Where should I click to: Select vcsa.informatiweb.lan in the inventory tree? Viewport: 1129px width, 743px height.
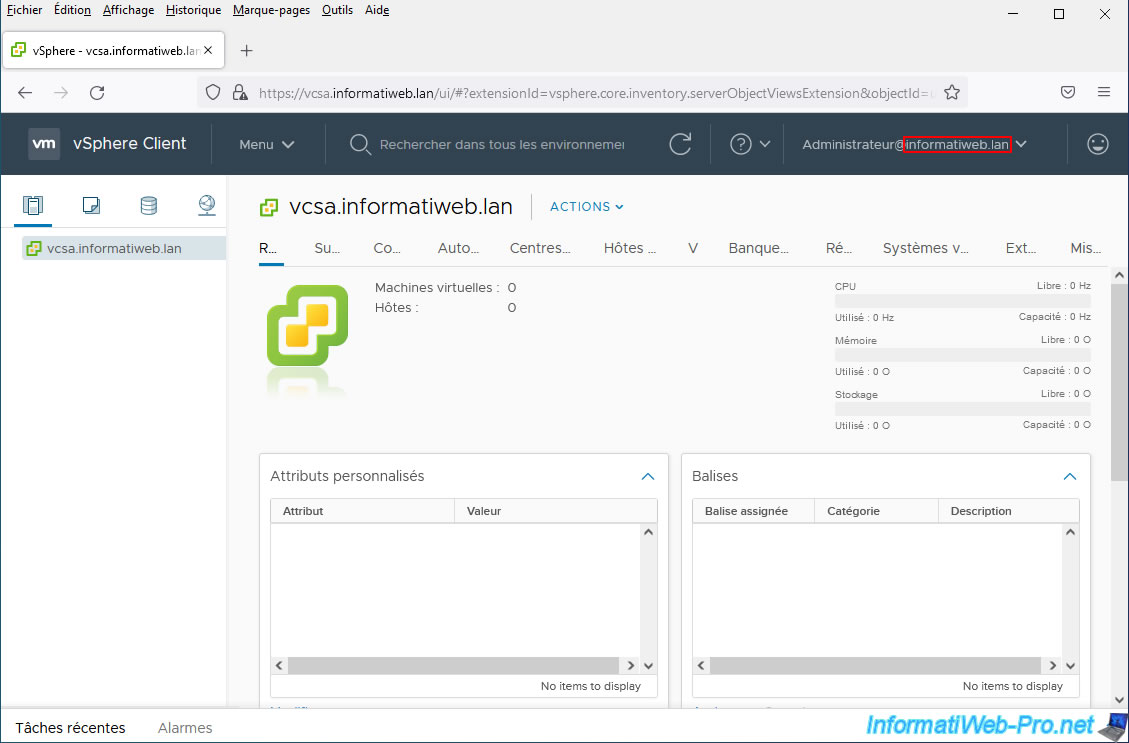click(124, 248)
